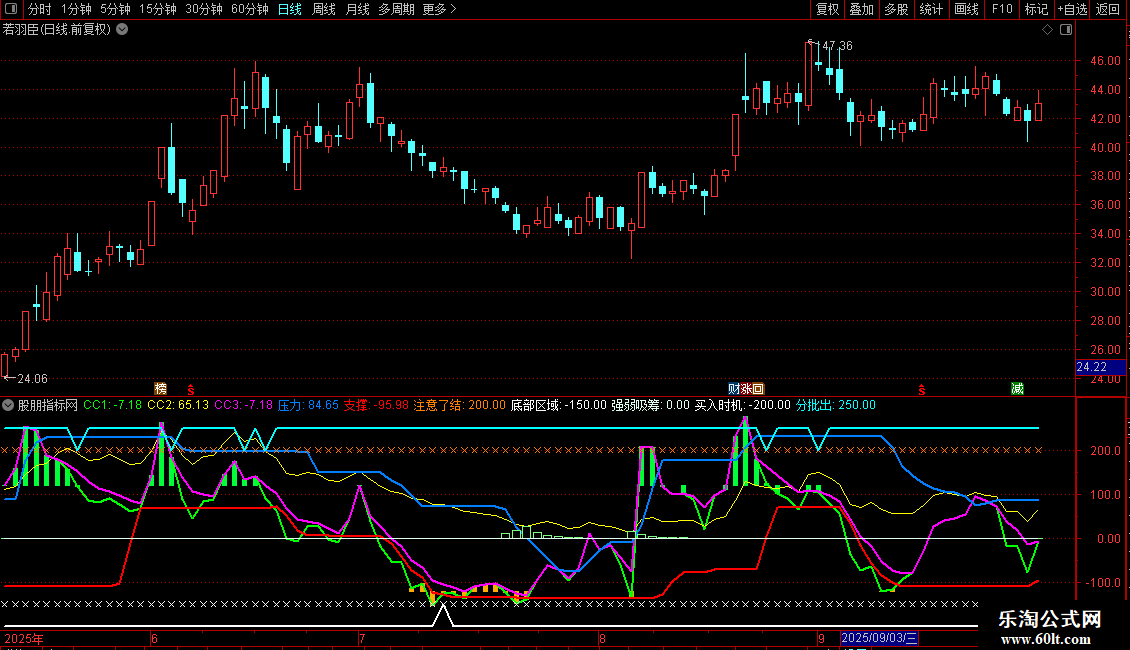The image size is (1130, 650).
Task: Select the 5分钟 period tab
Action: [115, 9]
